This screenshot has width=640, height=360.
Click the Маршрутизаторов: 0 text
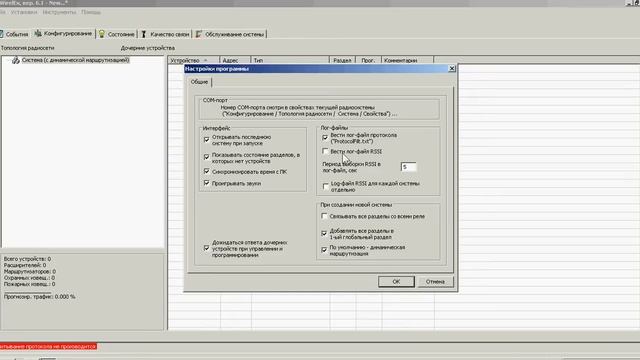30,271
